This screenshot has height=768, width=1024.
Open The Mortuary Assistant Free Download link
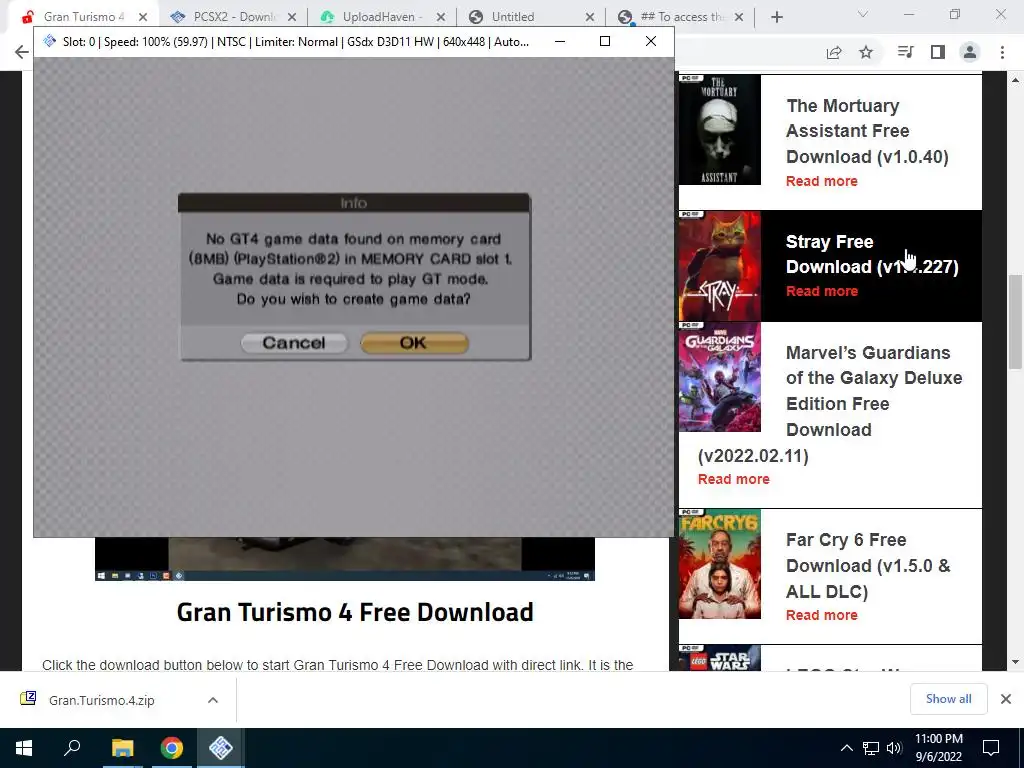click(x=867, y=131)
